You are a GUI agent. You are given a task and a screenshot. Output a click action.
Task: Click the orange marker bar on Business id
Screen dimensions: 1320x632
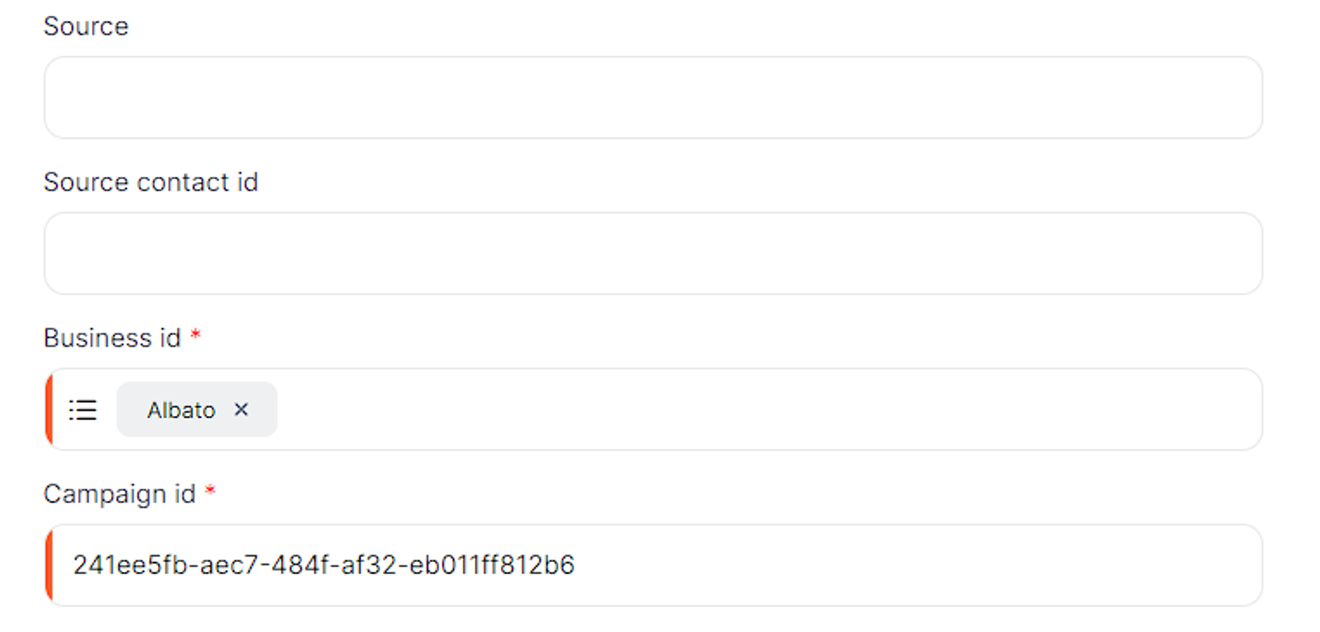(x=49, y=410)
